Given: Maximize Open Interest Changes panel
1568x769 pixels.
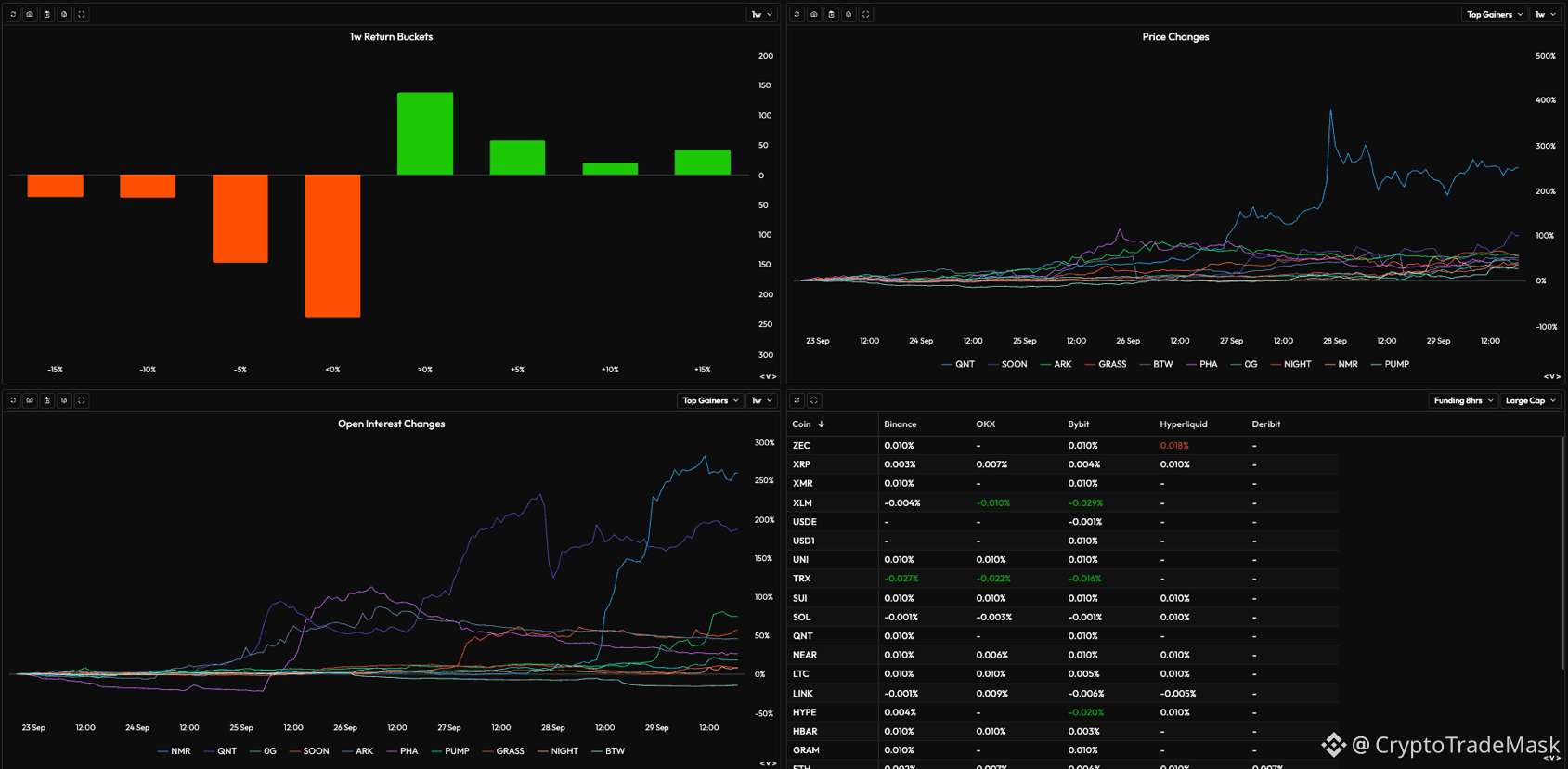Looking at the screenshot, I should [82, 400].
